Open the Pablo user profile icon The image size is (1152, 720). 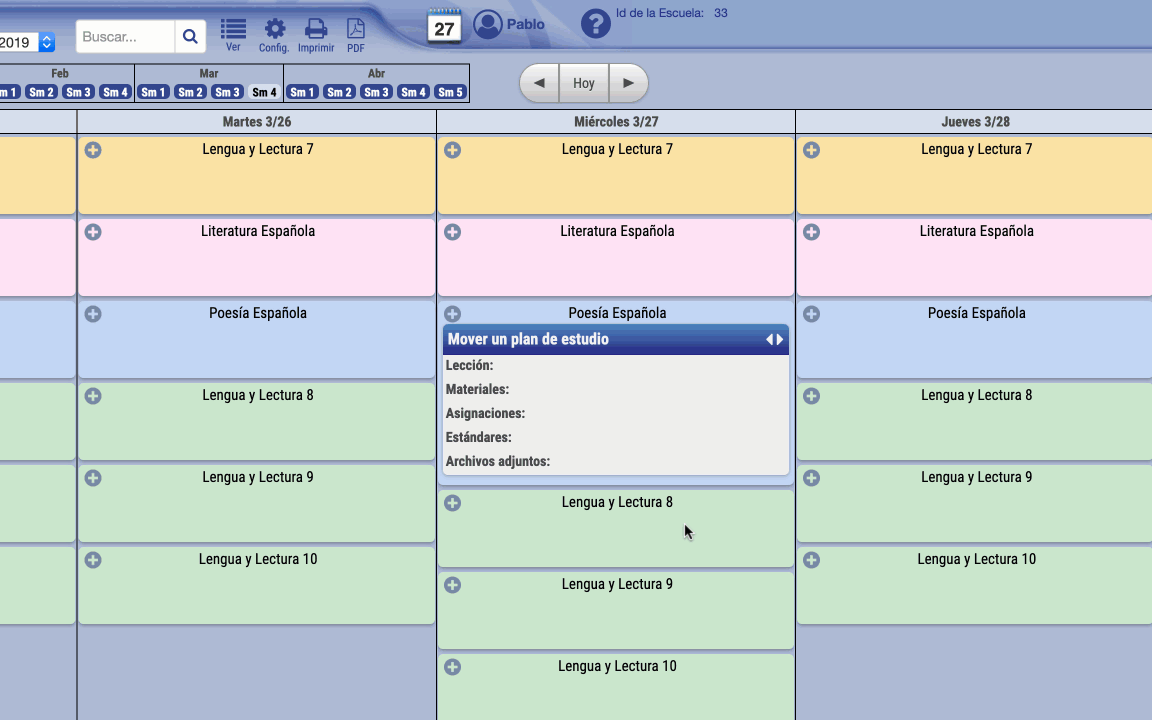[488, 25]
